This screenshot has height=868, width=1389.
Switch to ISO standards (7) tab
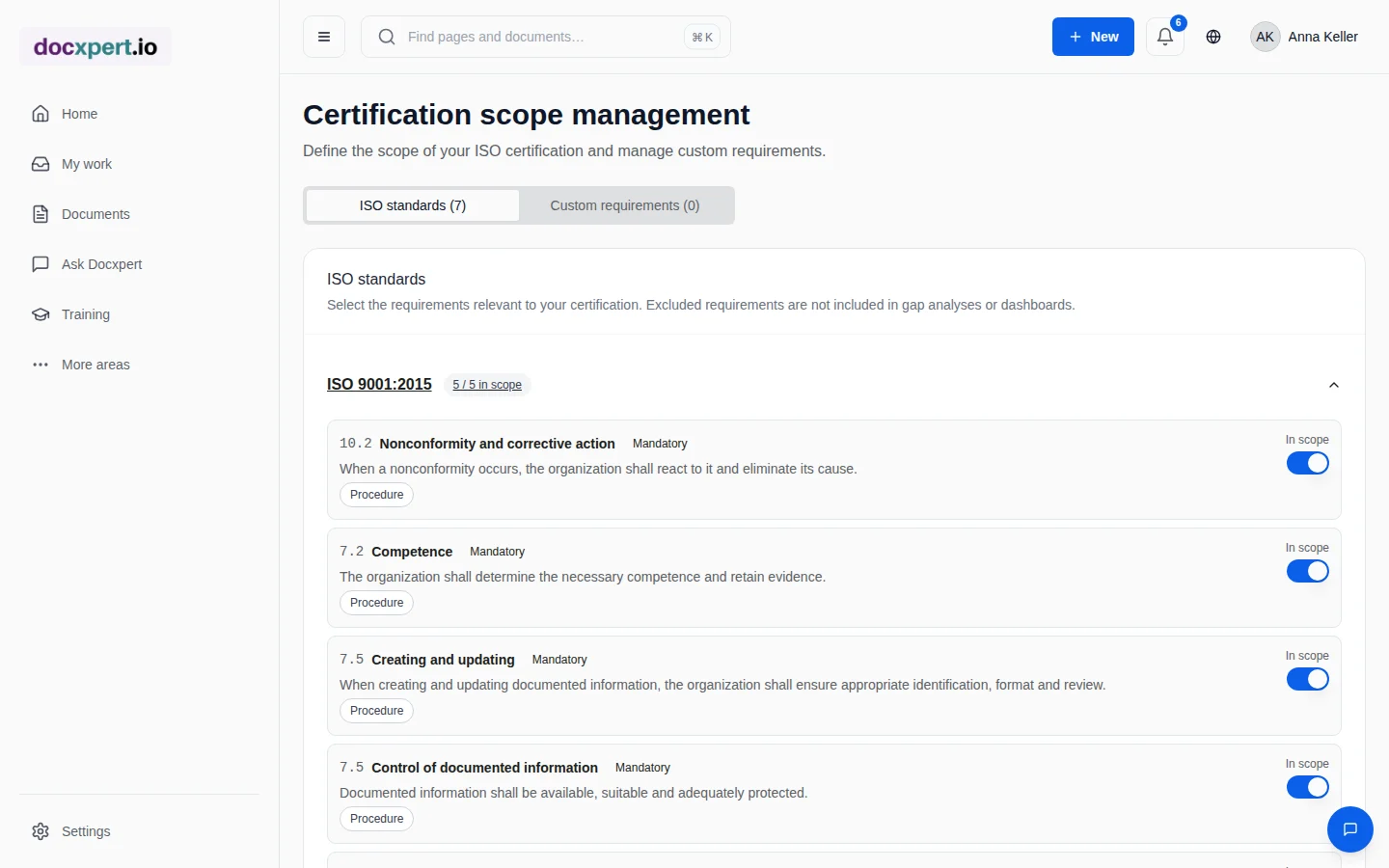coord(413,205)
